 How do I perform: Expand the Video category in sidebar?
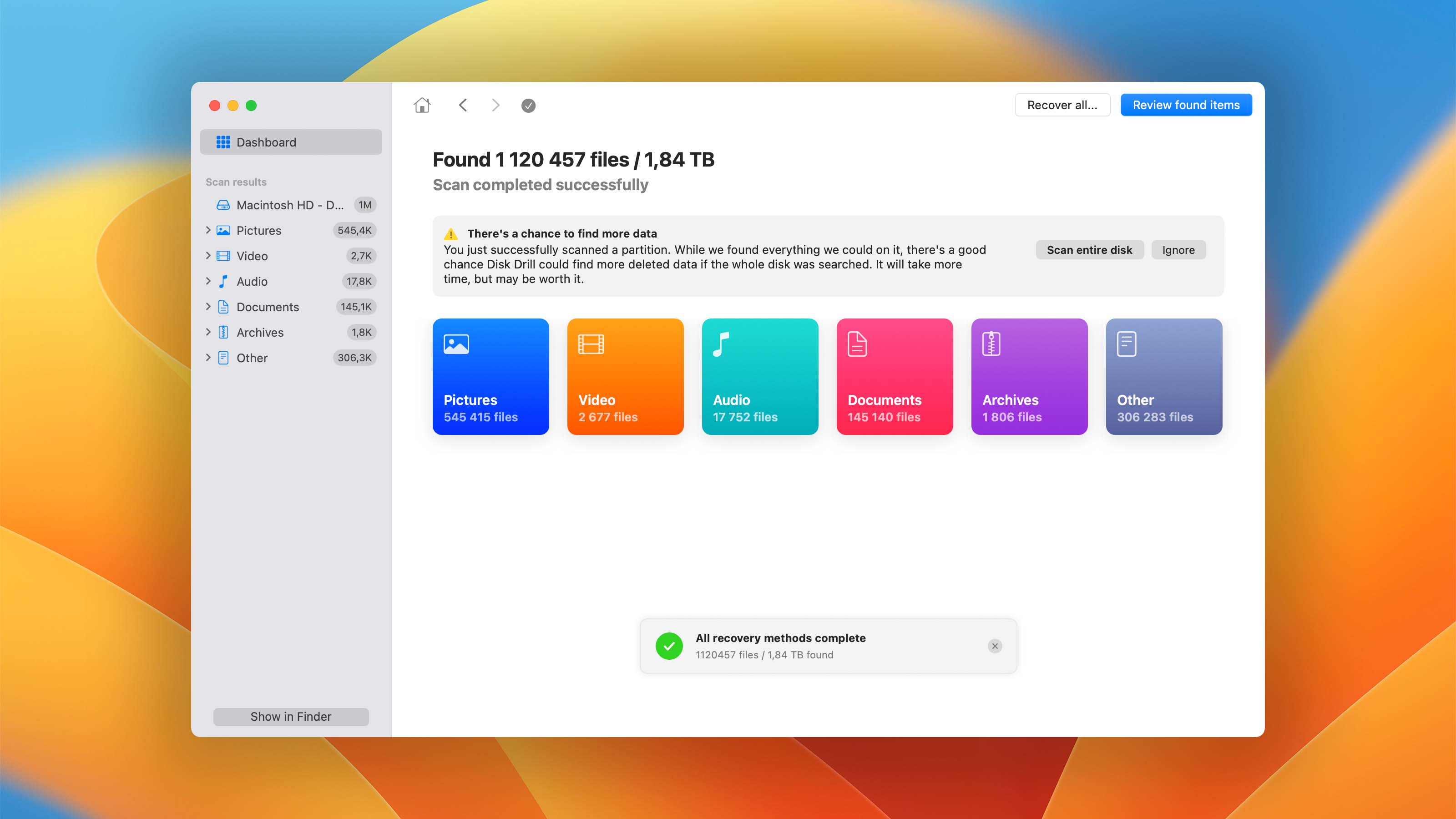[x=208, y=255]
